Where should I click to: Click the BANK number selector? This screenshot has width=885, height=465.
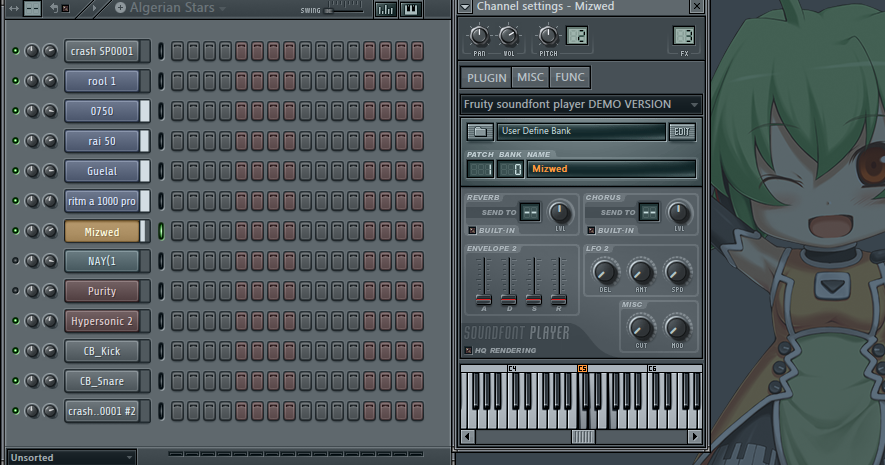tap(510, 169)
